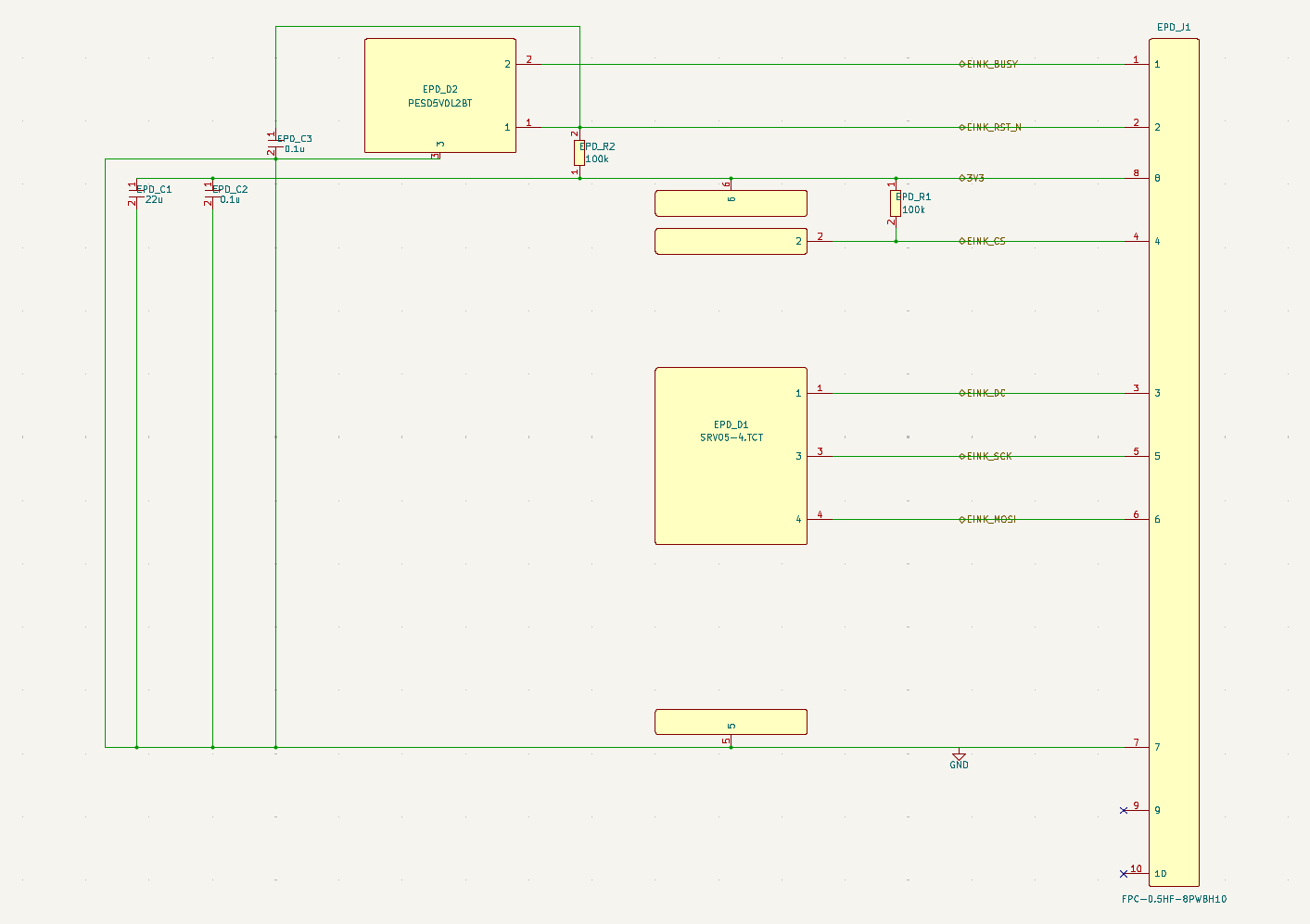Click the EINK_SCK net label
Viewport: 1310px width, 924px height.
[986, 456]
